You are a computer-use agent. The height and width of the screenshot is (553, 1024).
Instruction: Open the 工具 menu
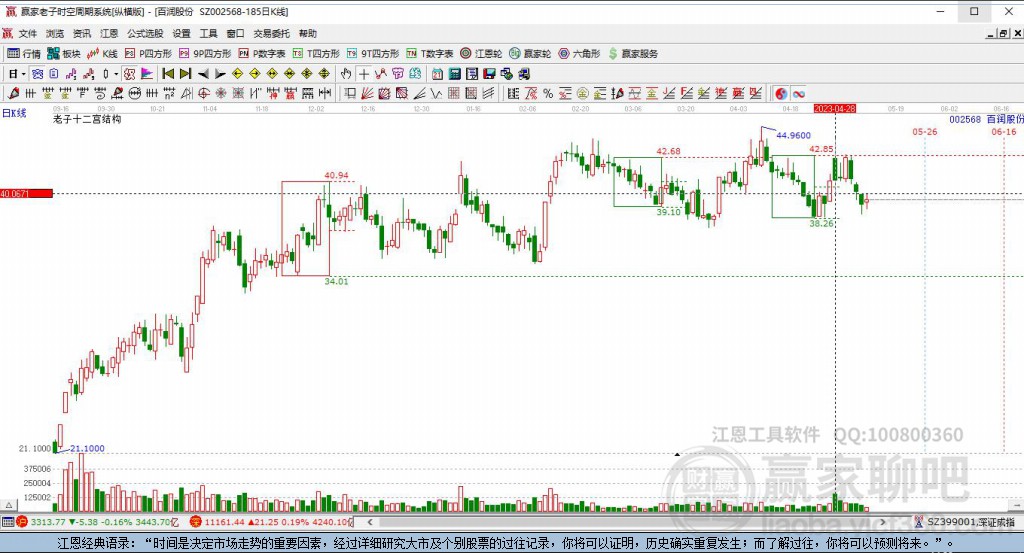point(208,33)
